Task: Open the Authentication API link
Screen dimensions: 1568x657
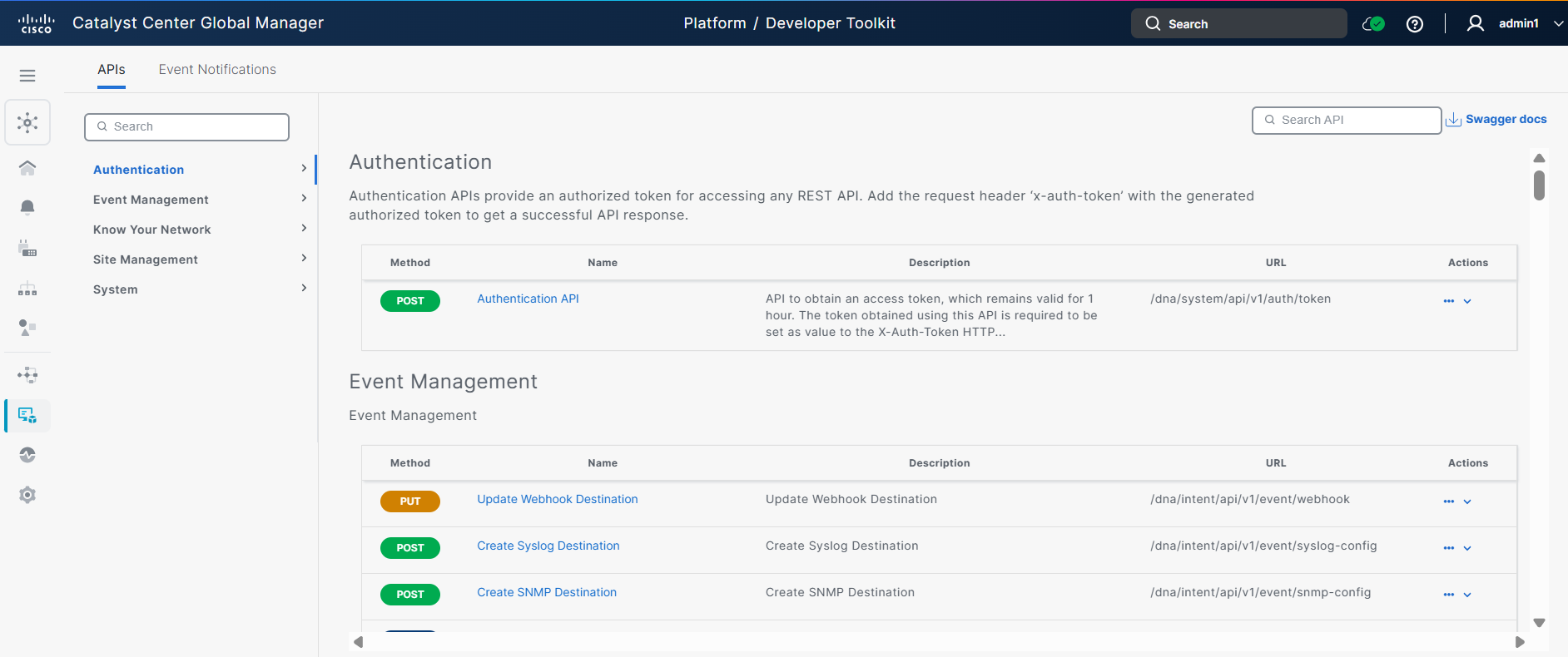Action: point(528,299)
